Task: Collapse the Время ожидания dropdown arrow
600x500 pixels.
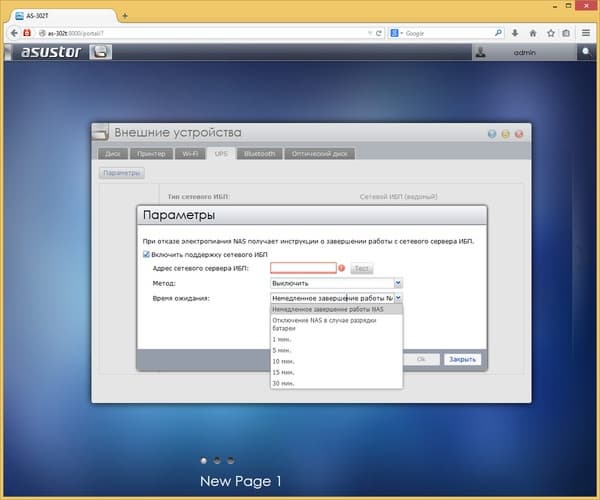Action: pos(398,298)
